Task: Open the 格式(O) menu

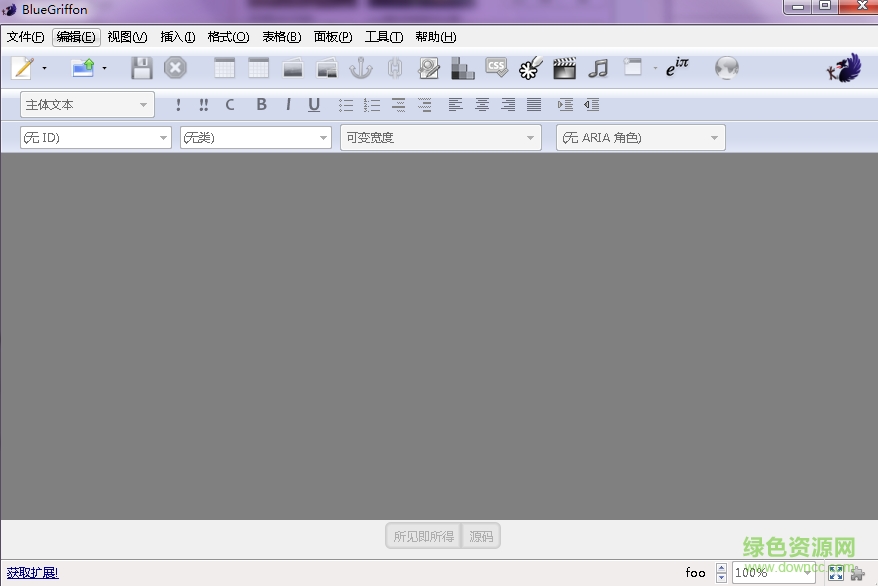Action: (x=228, y=37)
